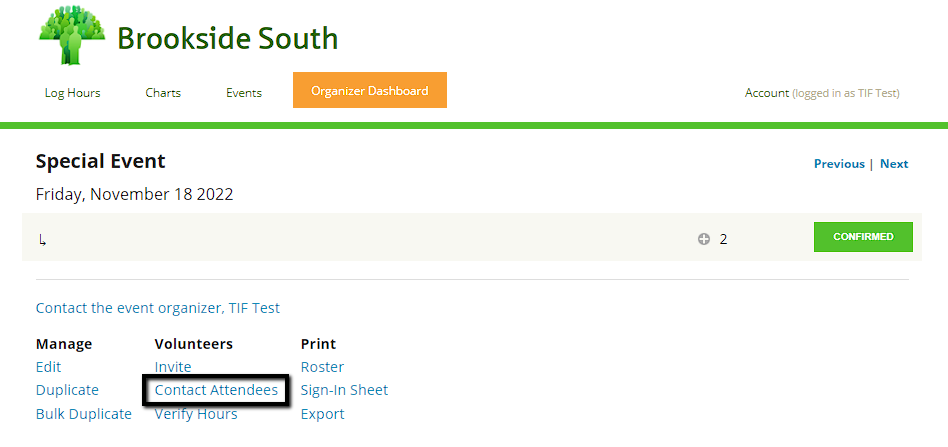
Task: Open the Bulk Duplicate link
Action: click(x=84, y=414)
